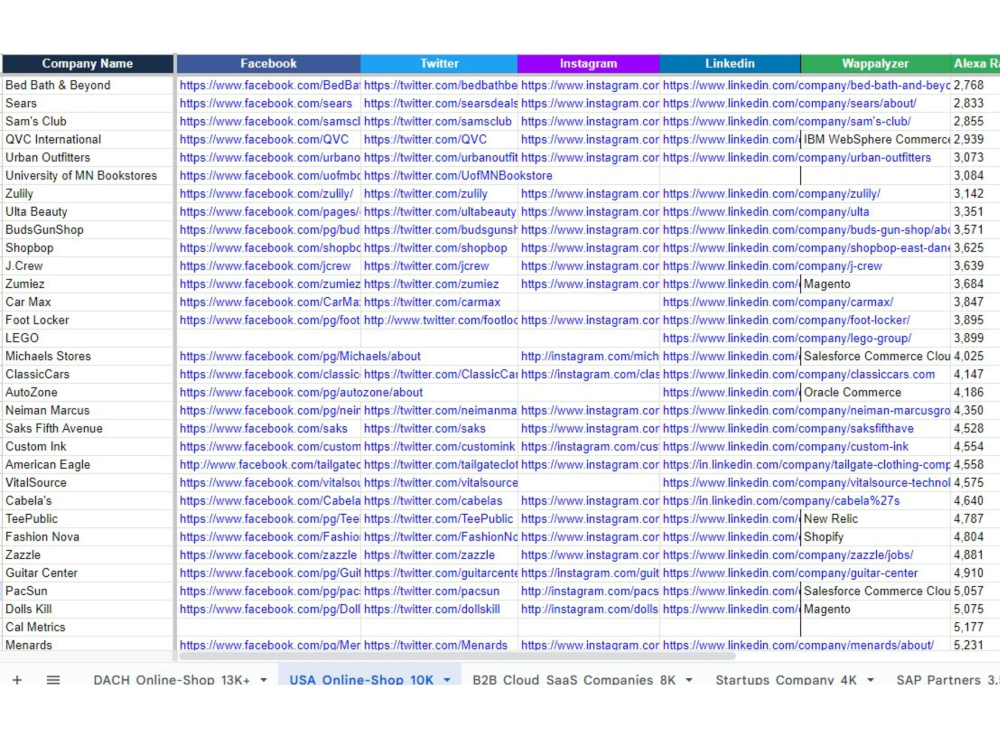This screenshot has width=1000, height=750.
Task: Expand USA Online-Shop tab dropdown arrow
Action: pyautogui.click(x=447, y=680)
